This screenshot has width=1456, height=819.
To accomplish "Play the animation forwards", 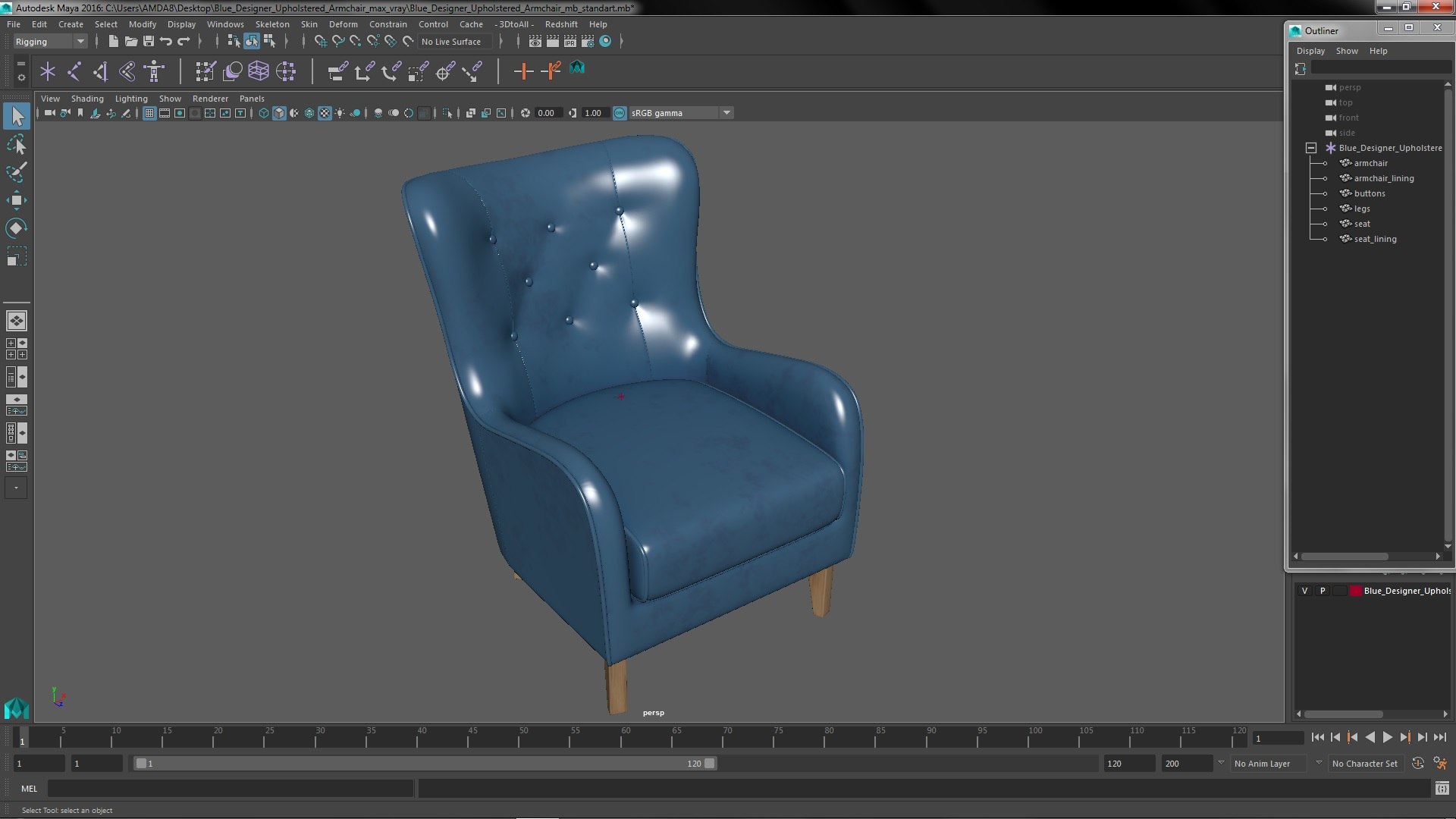I will pos(1388,737).
